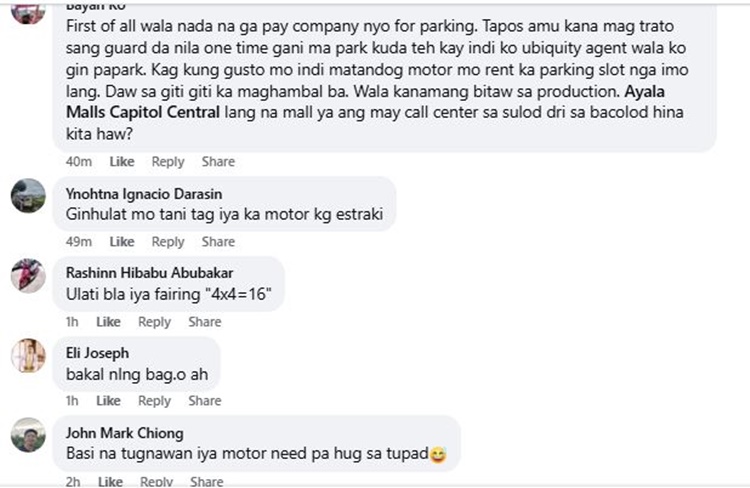The width and height of the screenshot is (750, 488).
Task: Share Eli Joseph's comment
Action: click(x=204, y=401)
